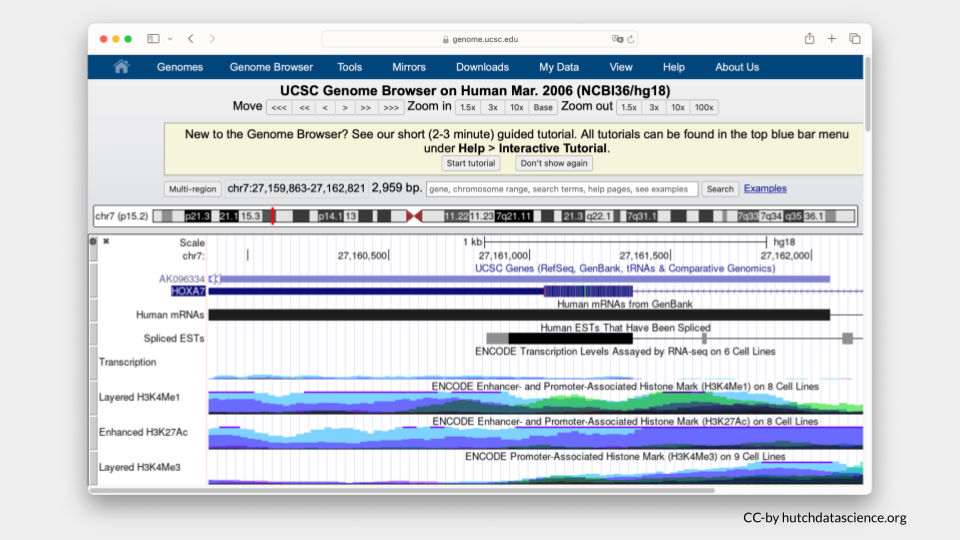Click the HOXA7 coding exon block

pyautogui.click(x=588, y=291)
